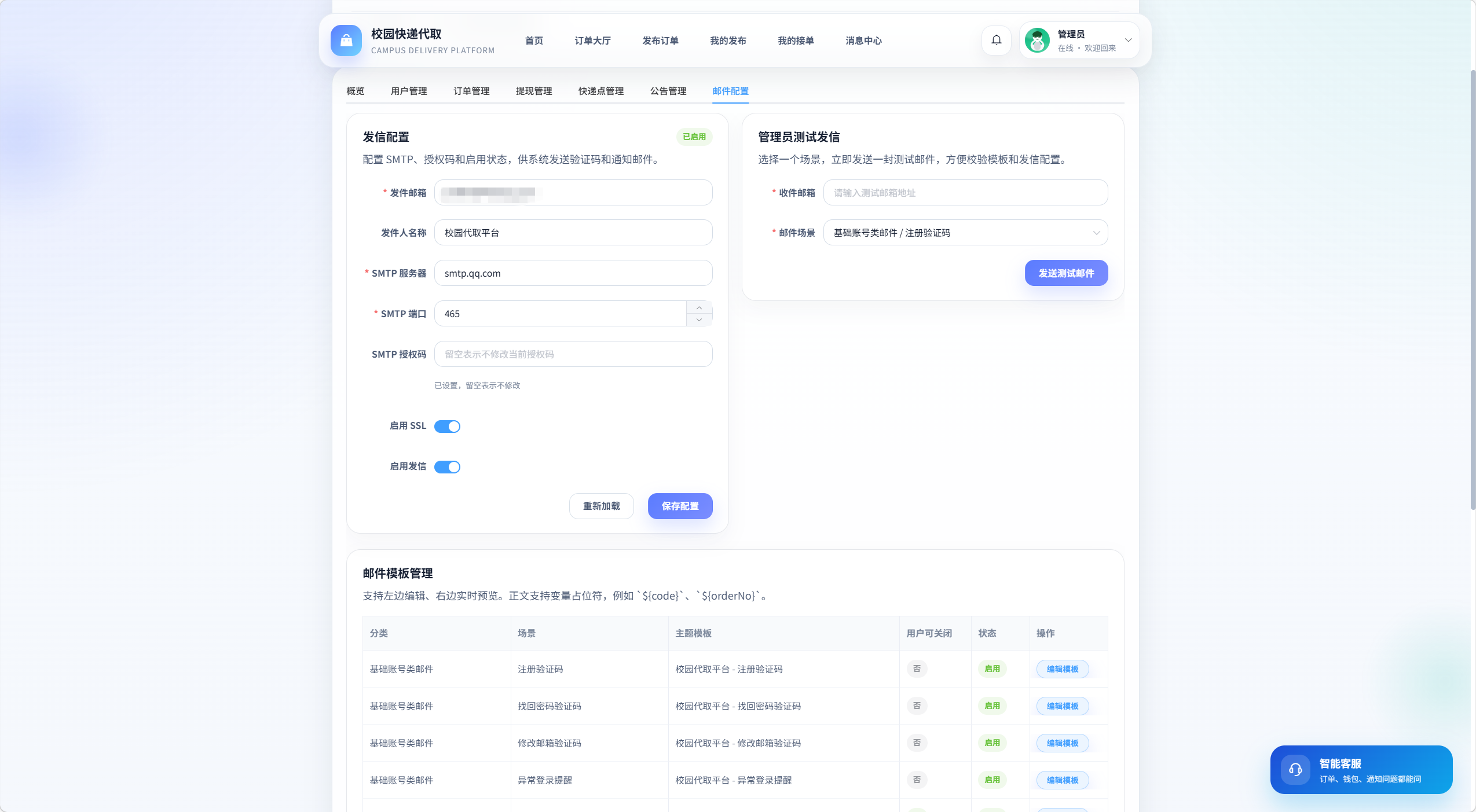The width and height of the screenshot is (1476, 812).
Task: Click the notification bell icon
Action: click(x=996, y=40)
